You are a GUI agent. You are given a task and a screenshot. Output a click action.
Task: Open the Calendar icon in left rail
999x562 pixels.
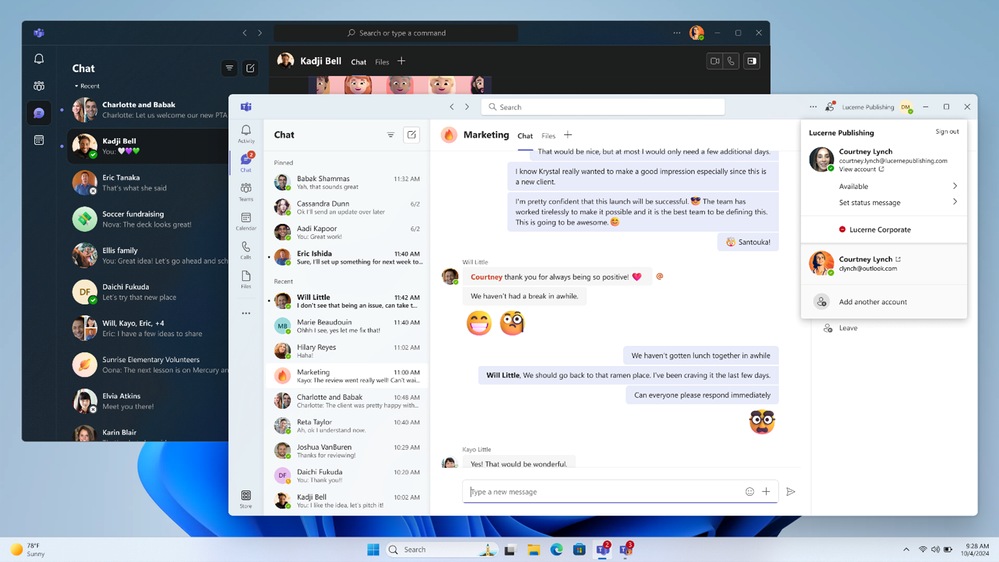246,221
